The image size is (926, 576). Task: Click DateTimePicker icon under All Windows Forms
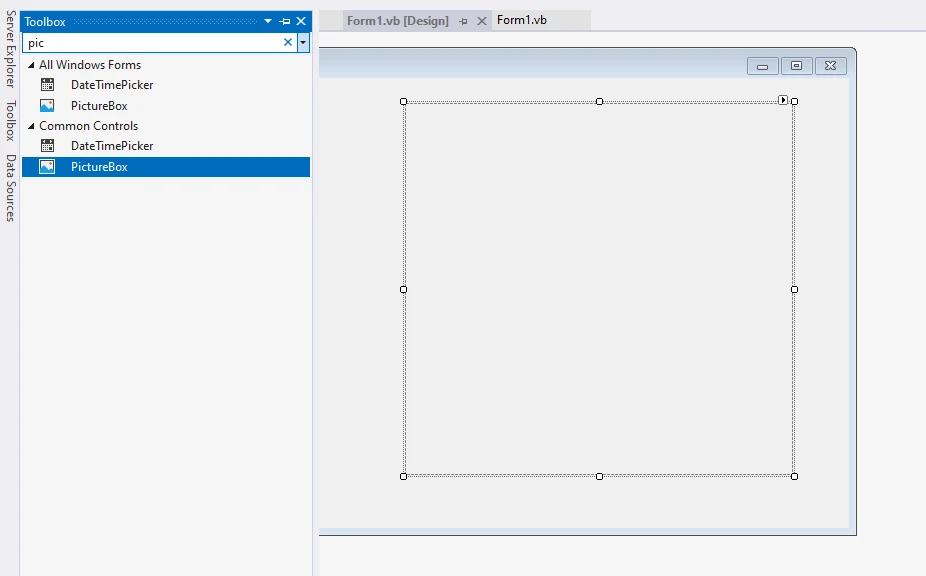pyautogui.click(x=47, y=85)
